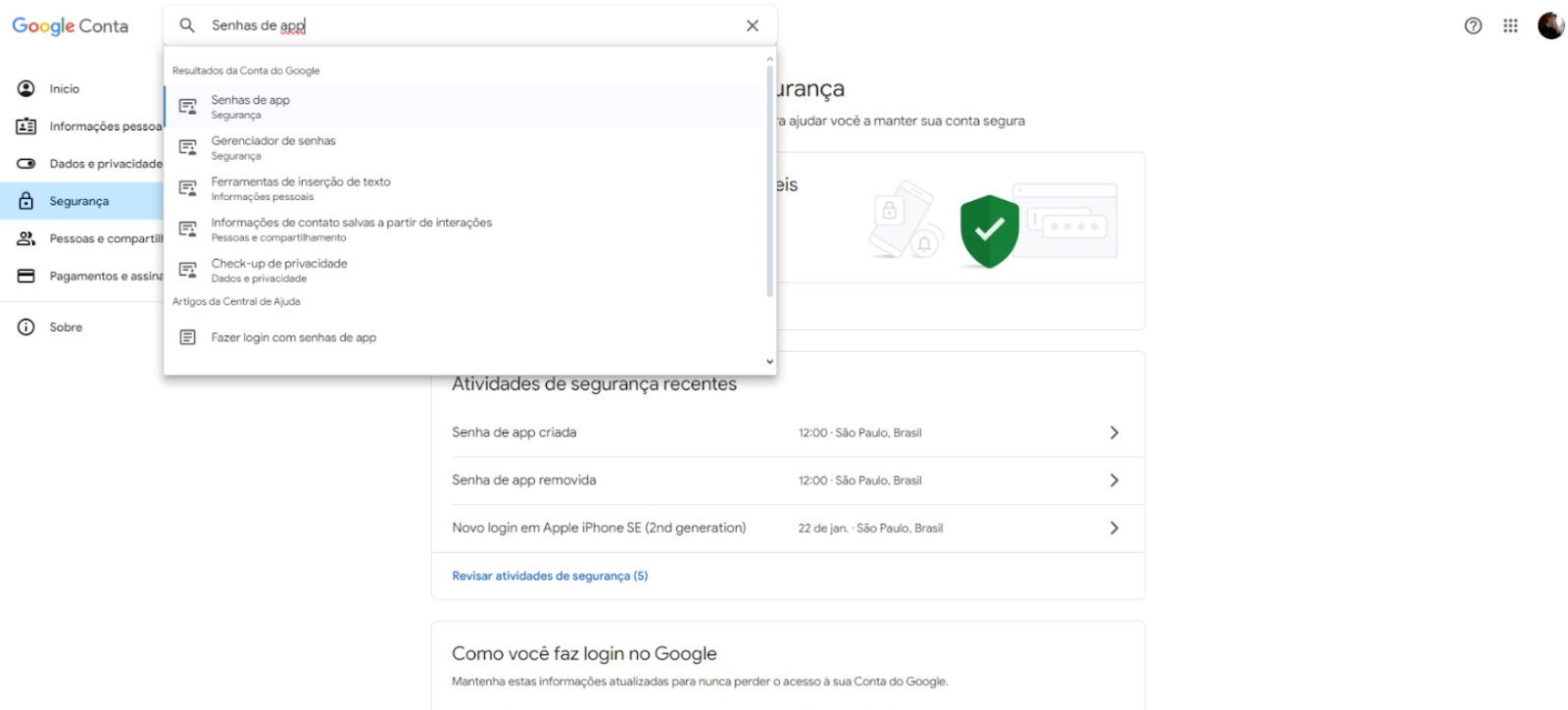Open Senha de app criada activity
Viewport: 1568px width, 710px height.
[x=788, y=432]
